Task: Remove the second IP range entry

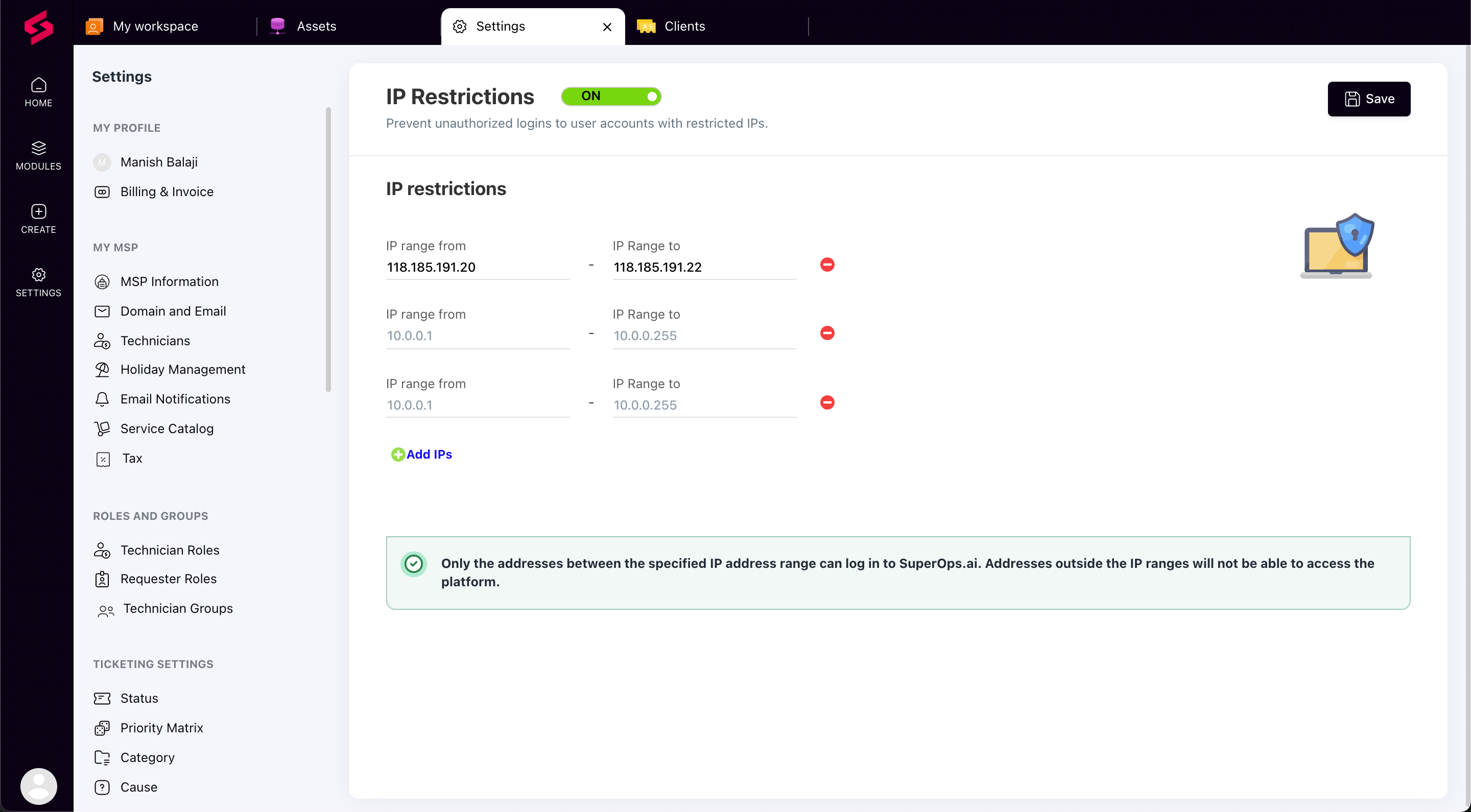Action: click(x=827, y=333)
